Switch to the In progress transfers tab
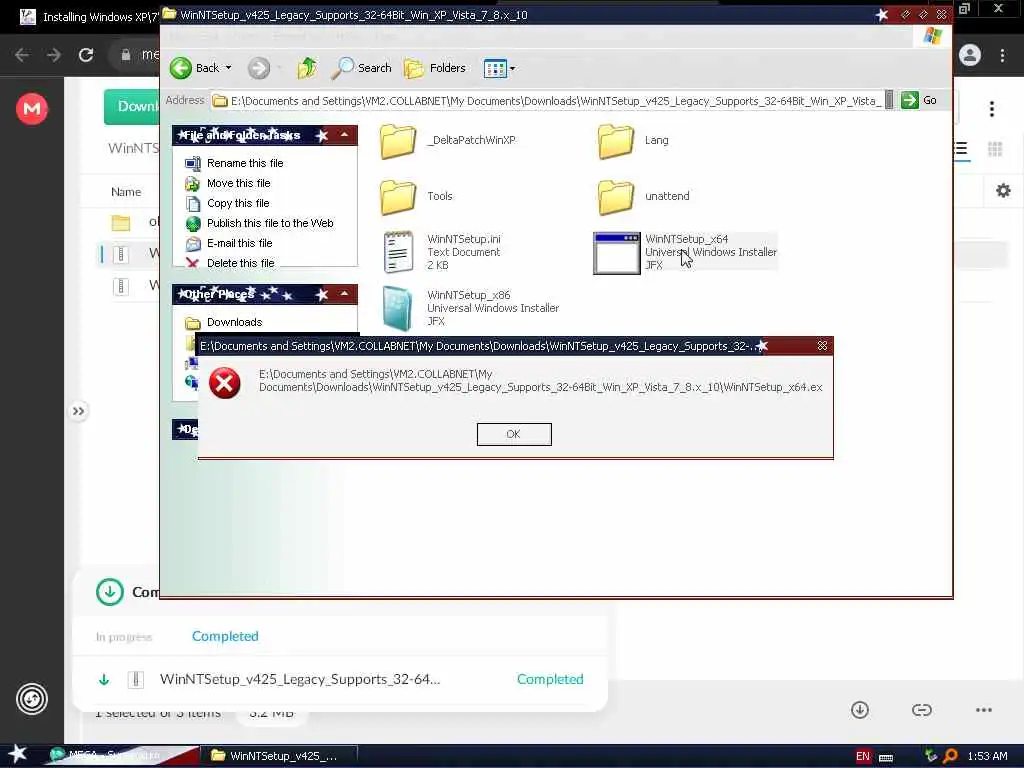The height and width of the screenshot is (768, 1024). point(124,637)
